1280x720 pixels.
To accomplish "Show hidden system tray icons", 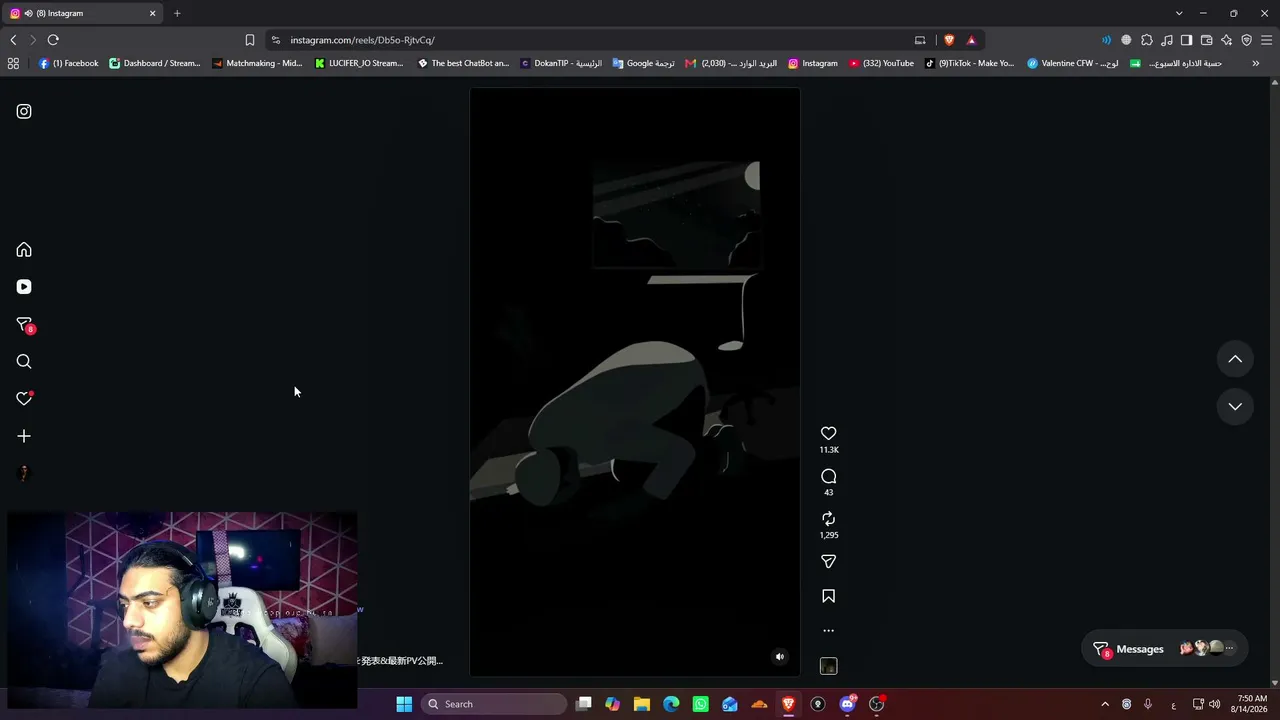I will coord(1105,704).
